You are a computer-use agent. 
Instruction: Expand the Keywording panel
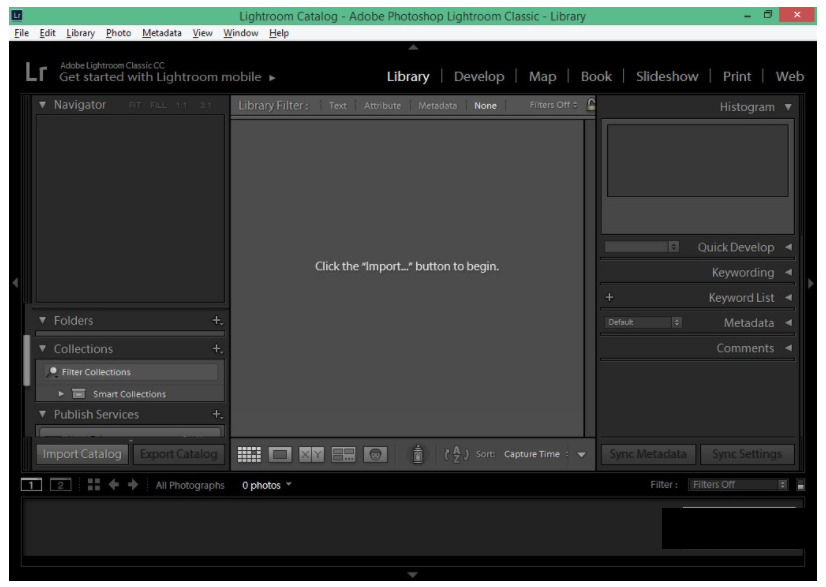[x=789, y=272]
